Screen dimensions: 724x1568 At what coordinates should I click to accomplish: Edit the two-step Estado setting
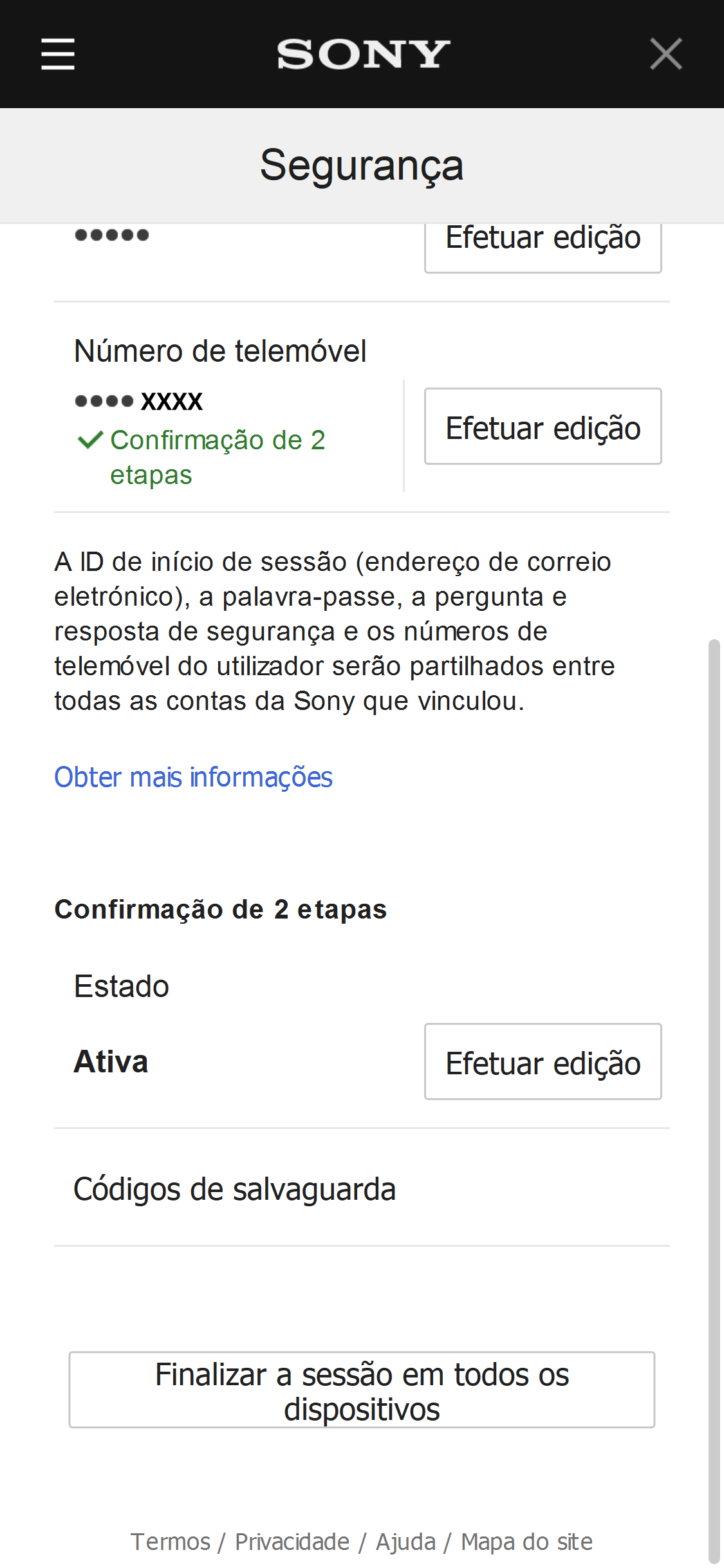point(543,1061)
